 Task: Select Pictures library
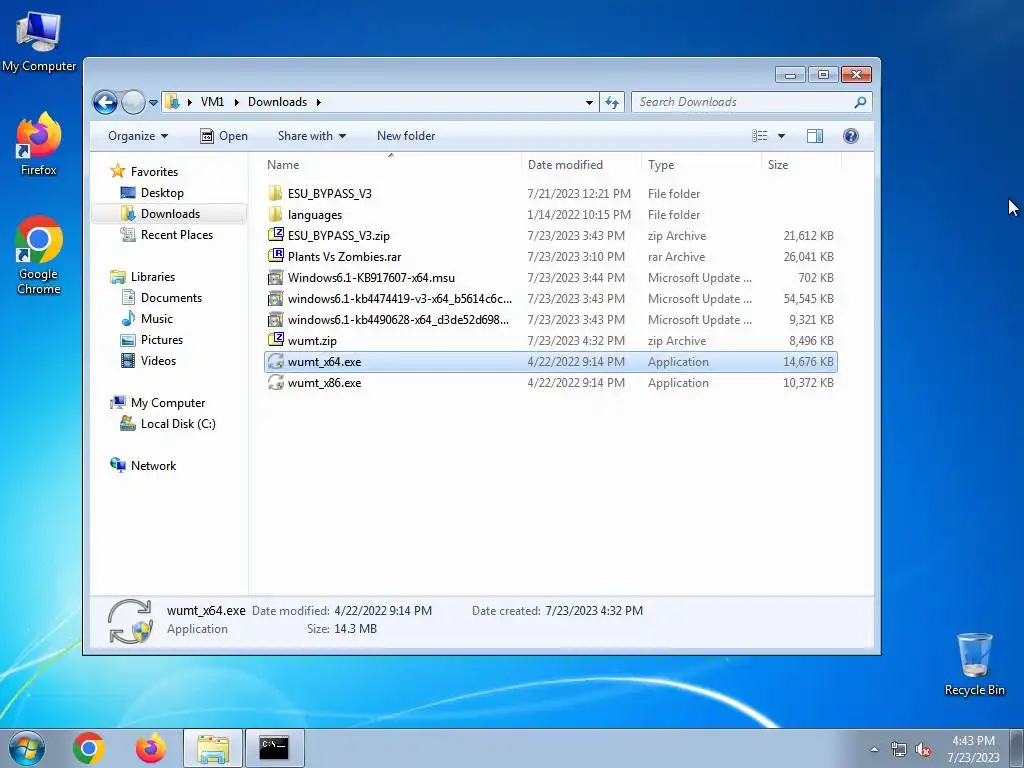click(x=161, y=340)
